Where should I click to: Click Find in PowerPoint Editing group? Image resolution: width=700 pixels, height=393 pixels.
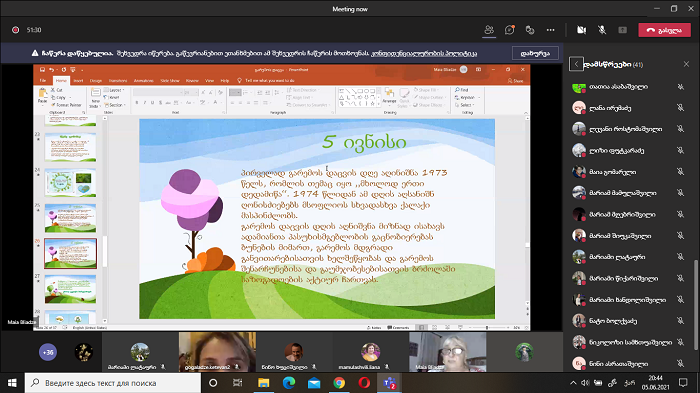[462, 90]
